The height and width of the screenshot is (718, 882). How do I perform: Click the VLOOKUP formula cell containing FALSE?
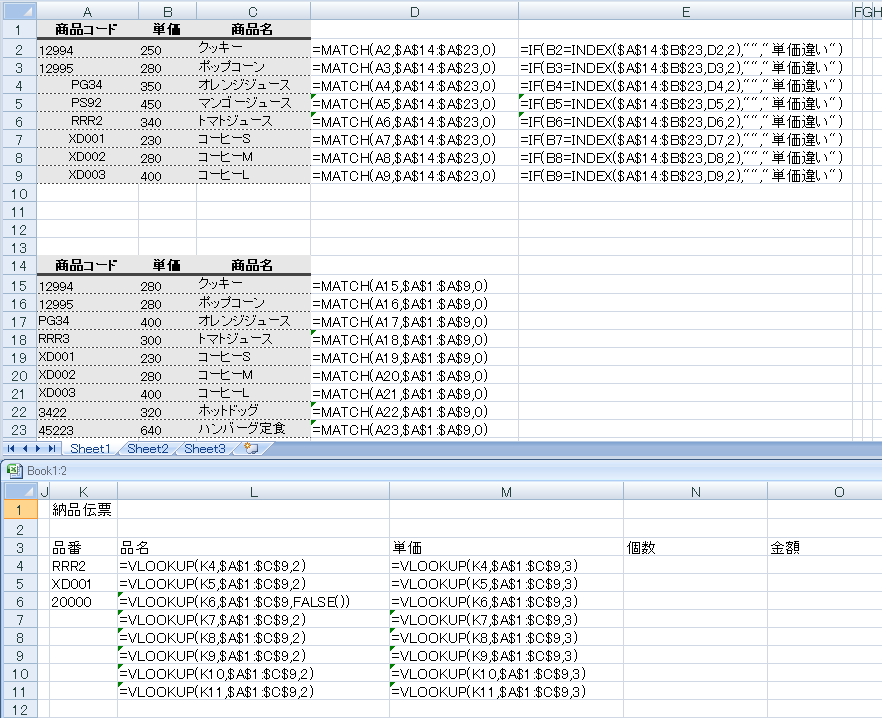[253, 601]
